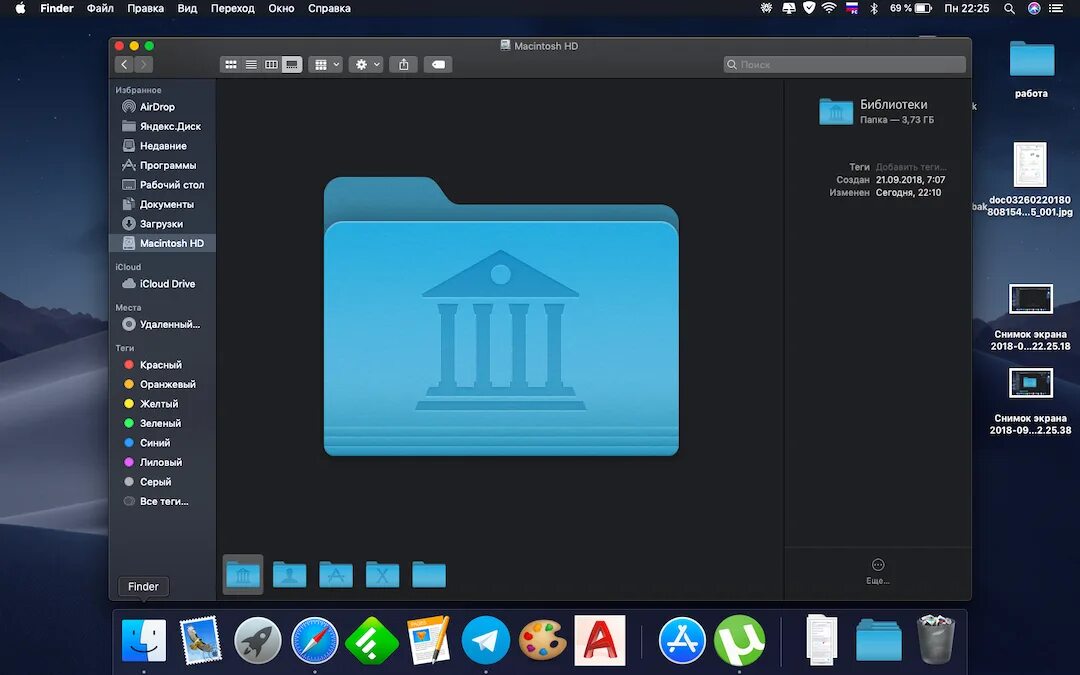This screenshot has width=1080, height=675.
Task: Open the gear action menu
Action: tap(366, 65)
